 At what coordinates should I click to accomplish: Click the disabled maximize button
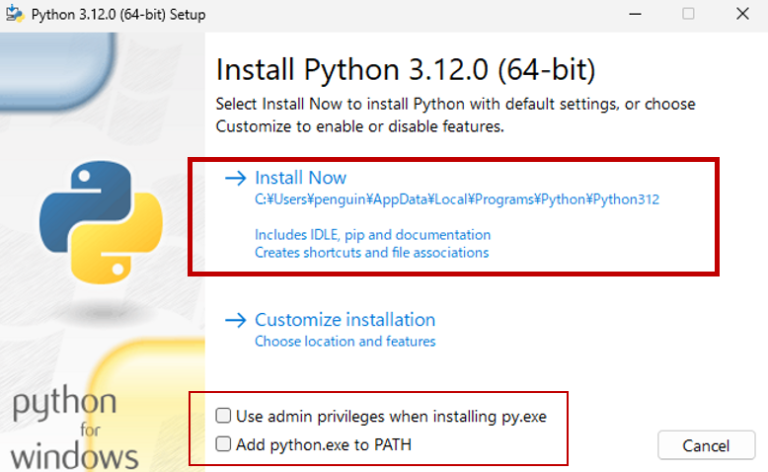pyautogui.click(x=688, y=14)
